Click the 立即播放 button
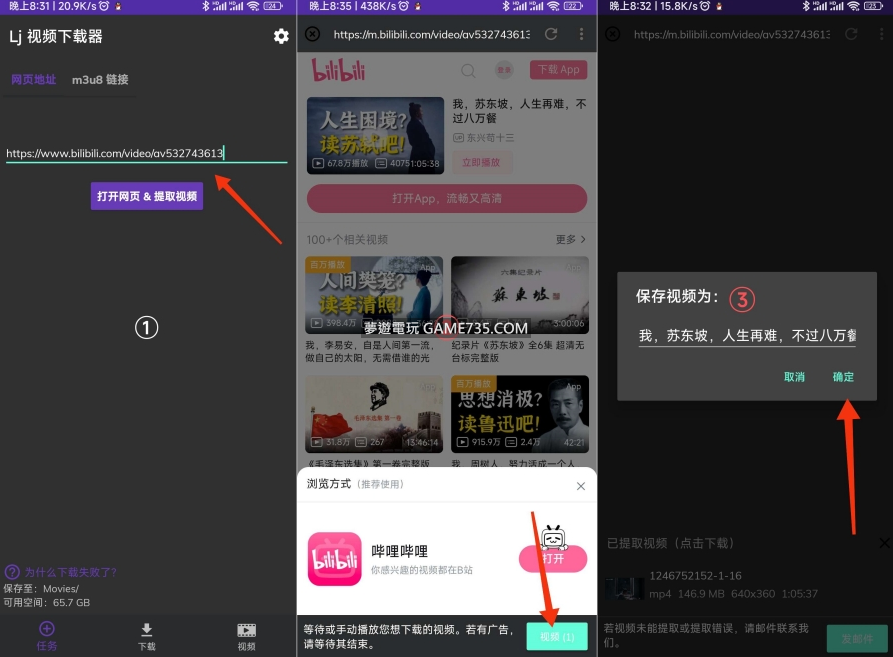 pos(482,162)
